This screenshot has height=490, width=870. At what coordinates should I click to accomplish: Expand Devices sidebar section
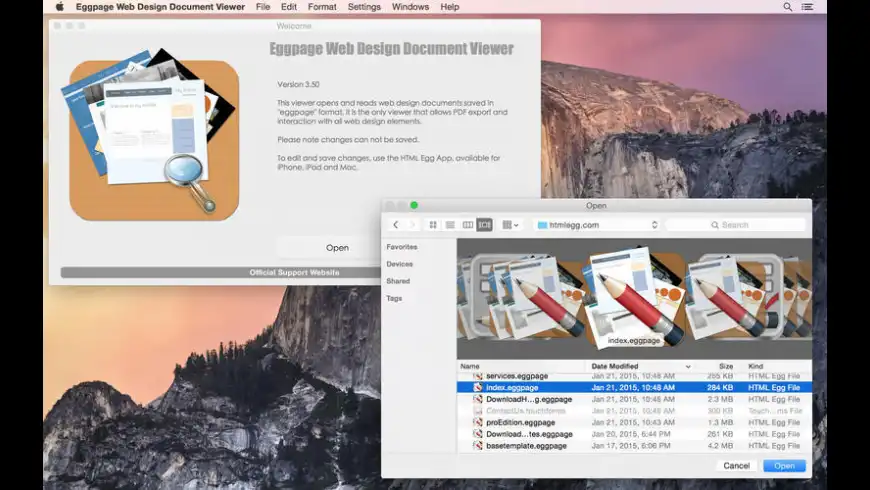[x=399, y=264]
